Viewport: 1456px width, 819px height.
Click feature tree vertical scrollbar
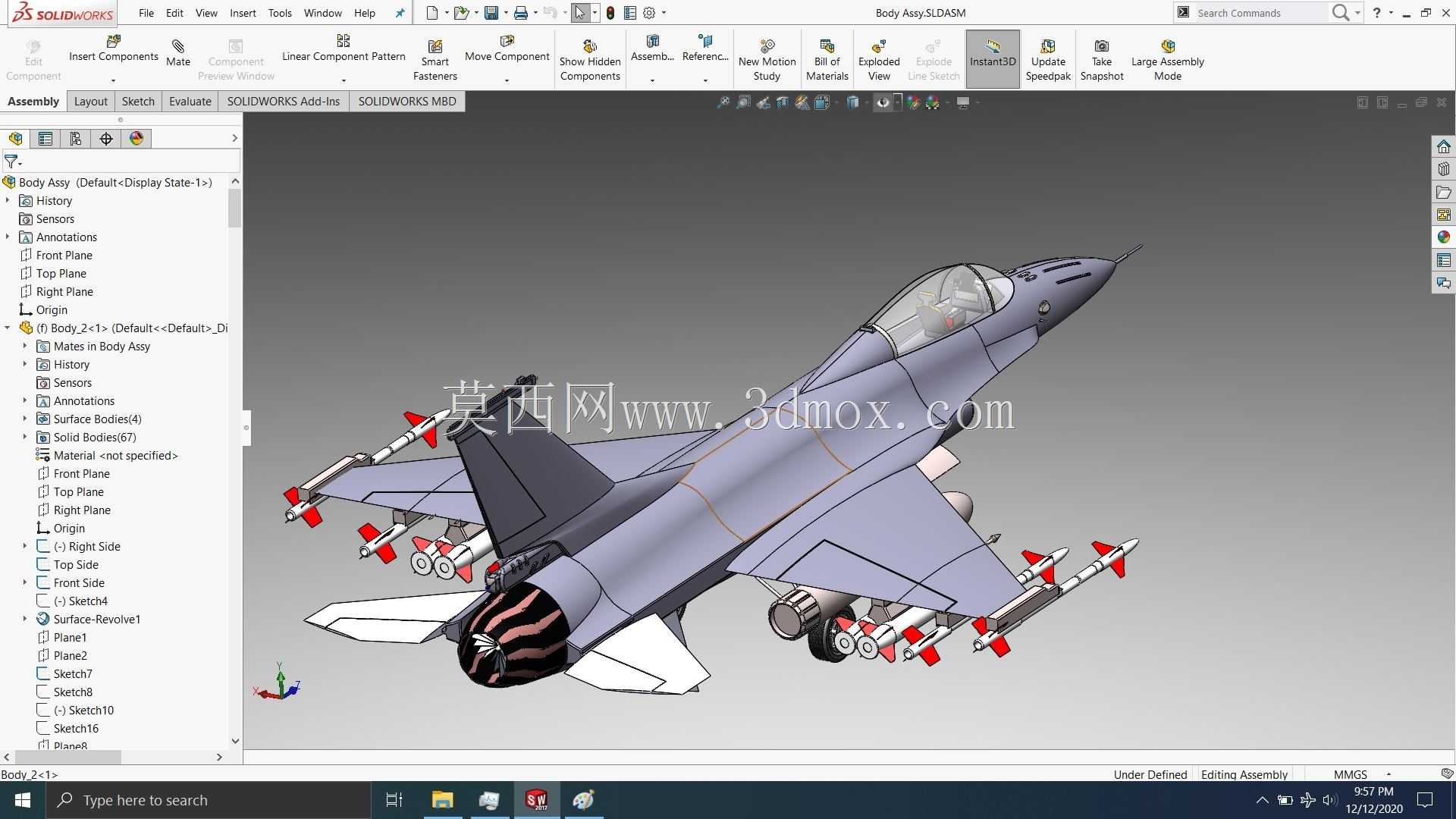coord(235,209)
